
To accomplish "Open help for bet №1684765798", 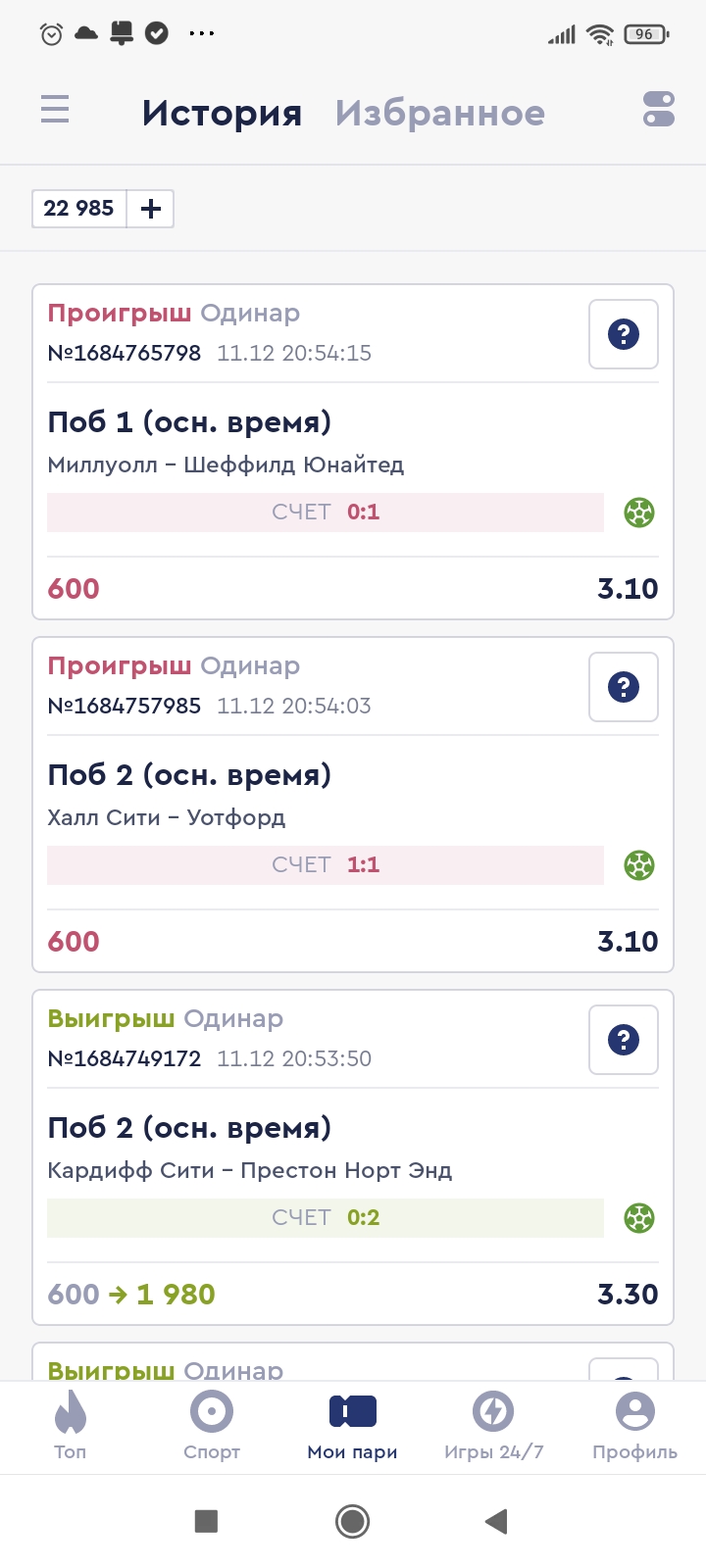I will pos(623,334).
